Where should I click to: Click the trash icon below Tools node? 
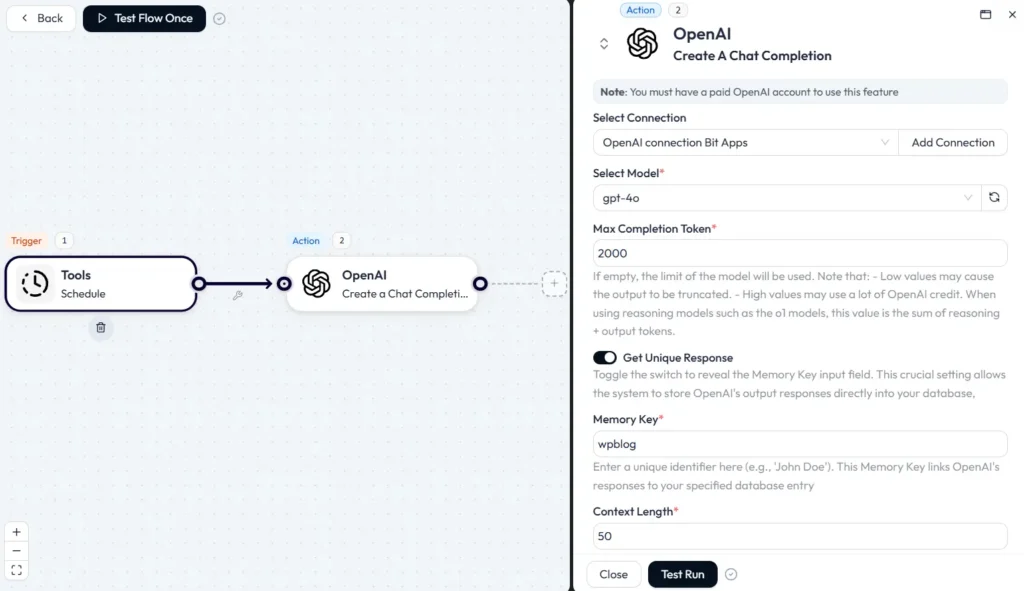click(101, 327)
